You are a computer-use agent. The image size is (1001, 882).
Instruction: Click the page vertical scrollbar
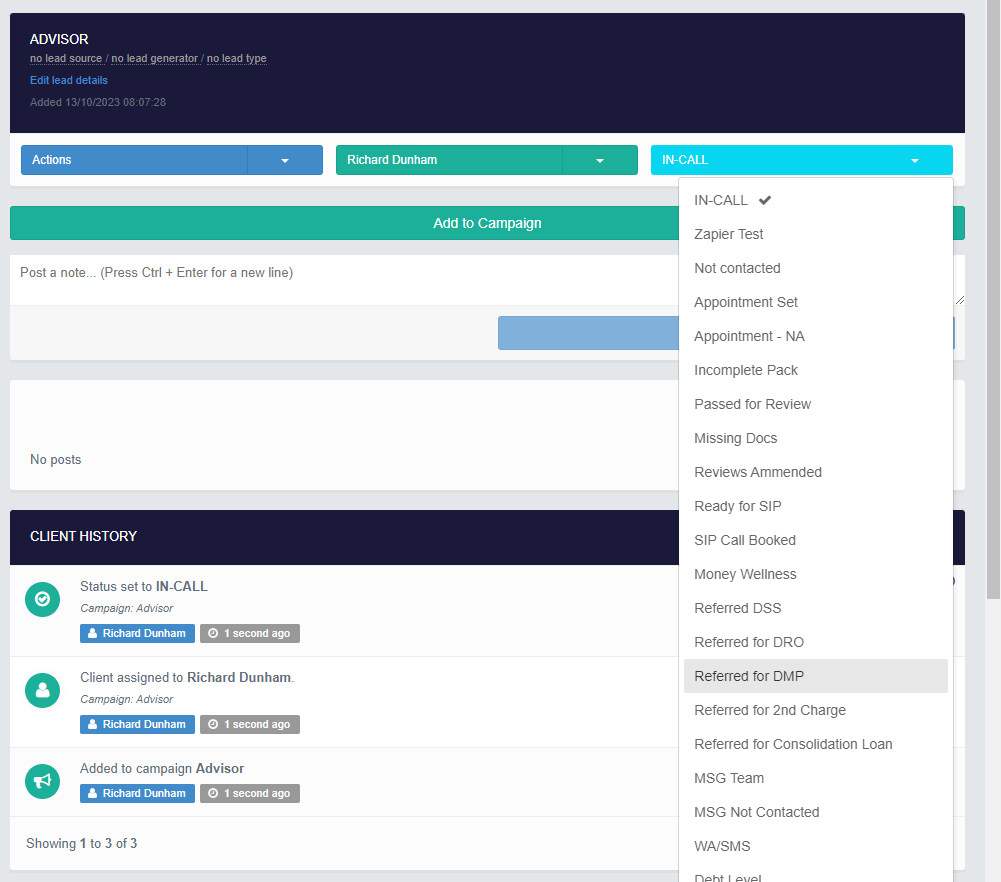coord(993,300)
